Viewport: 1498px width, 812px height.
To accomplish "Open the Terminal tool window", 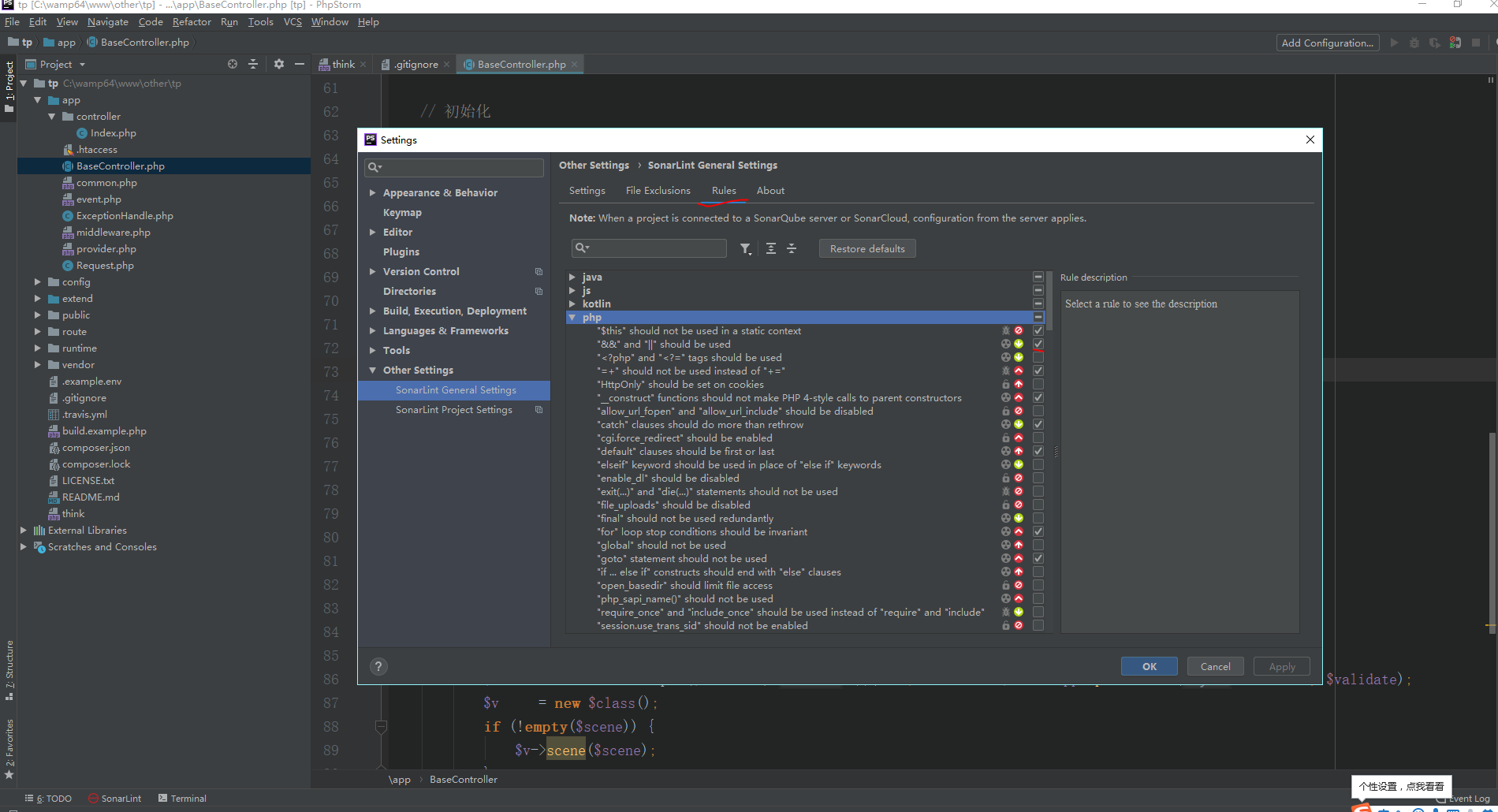I will pos(182,799).
